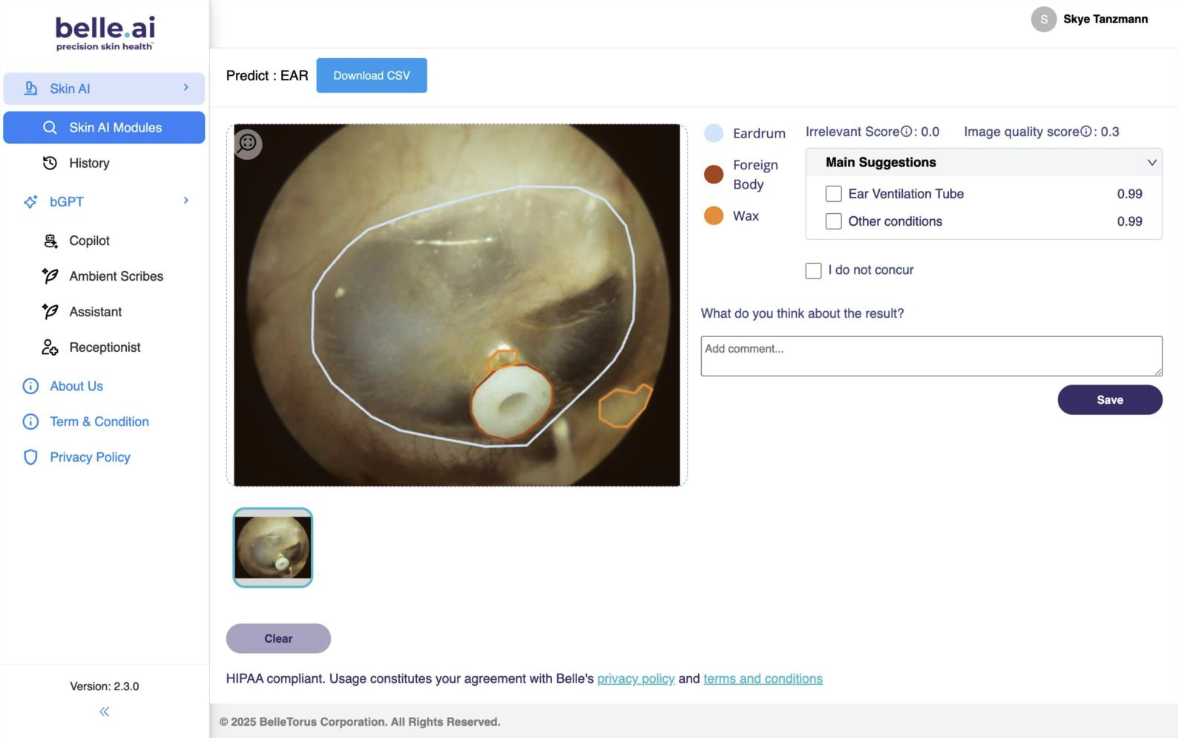
Task: Click the Copilot icon in the sidebar
Action: 50,241
